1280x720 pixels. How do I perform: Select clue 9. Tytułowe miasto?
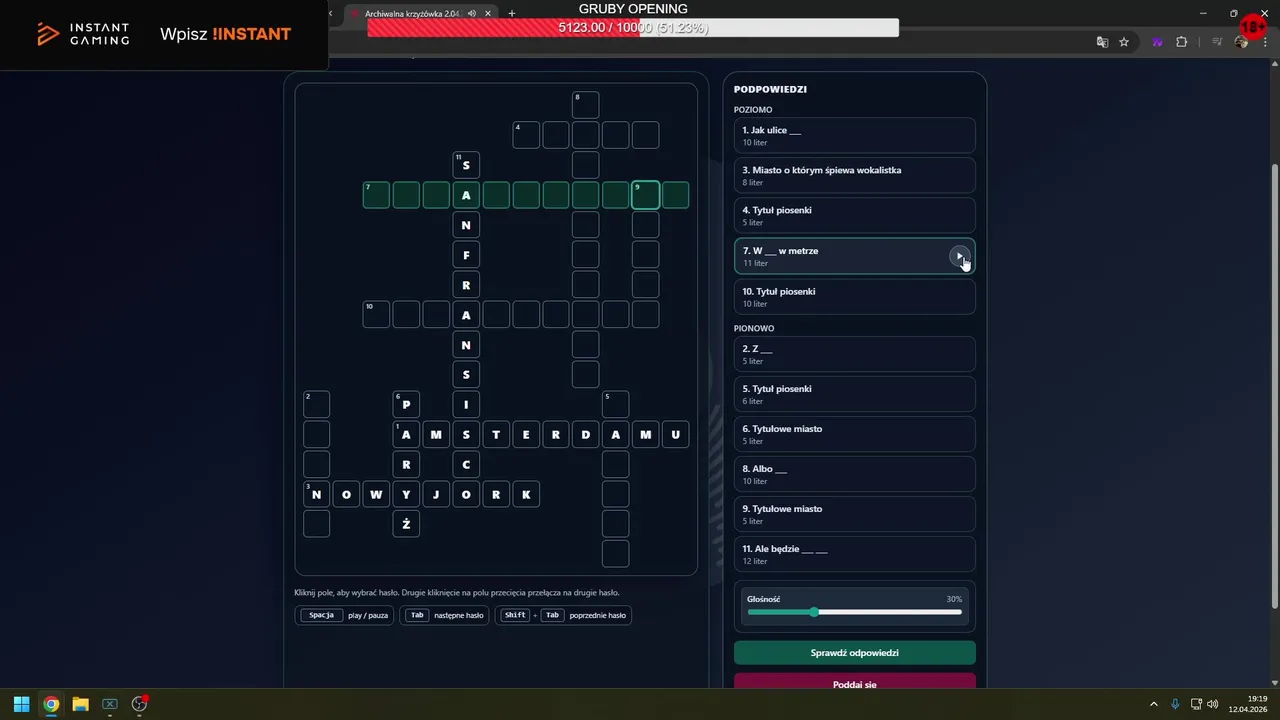854,514
